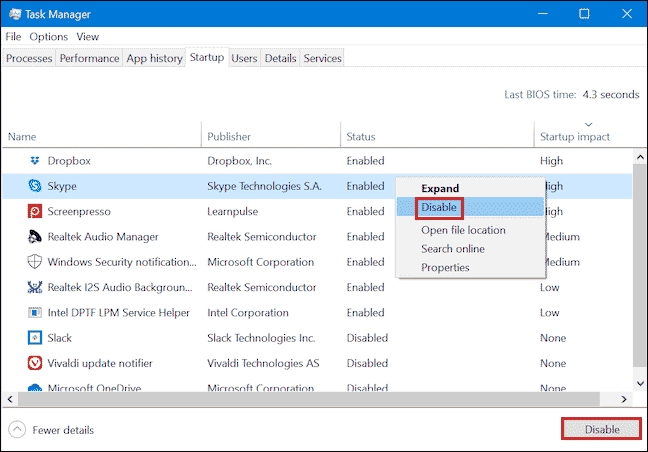Click the Learnpulse publisher cell
This screenshot has width=648, height=452.
pyautogui.click(x=232, y=212)
